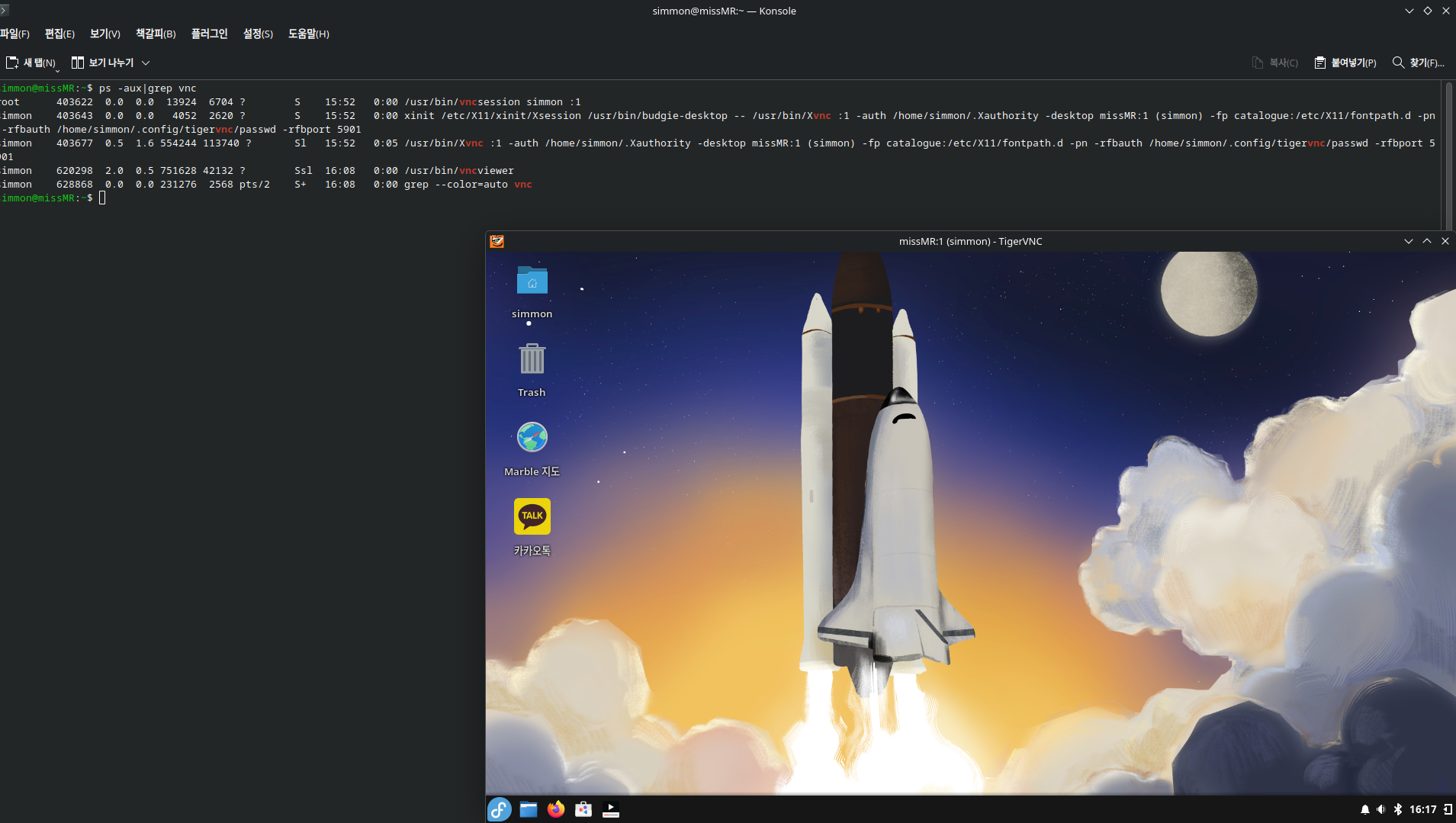Viewport: 1456px width, 823px height.
Task: Click the '/usr/bin/vncviewer' process text
Action: (x=459, y=171)
